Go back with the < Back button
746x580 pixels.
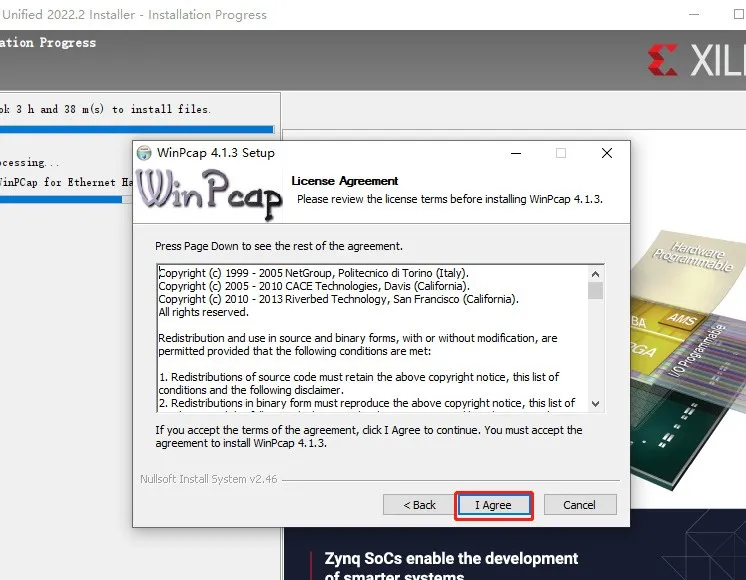[x=419, y=505]
